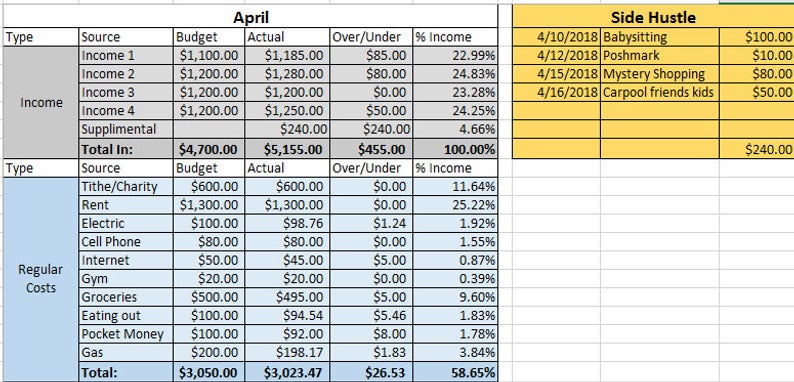Select the Groceries percent income cell 9.60%
This screenshot has height=382, width=794.
tap(455, 297)
